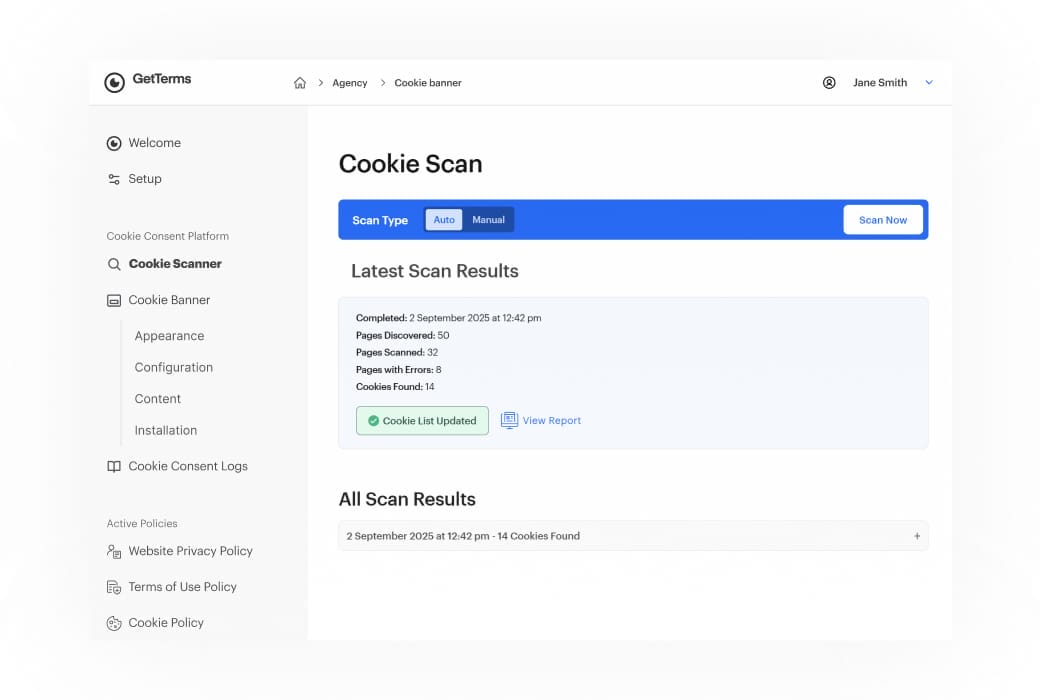Open the Setup section
The width and height of the screenshot is (1040, 700).
coord(145,178)
